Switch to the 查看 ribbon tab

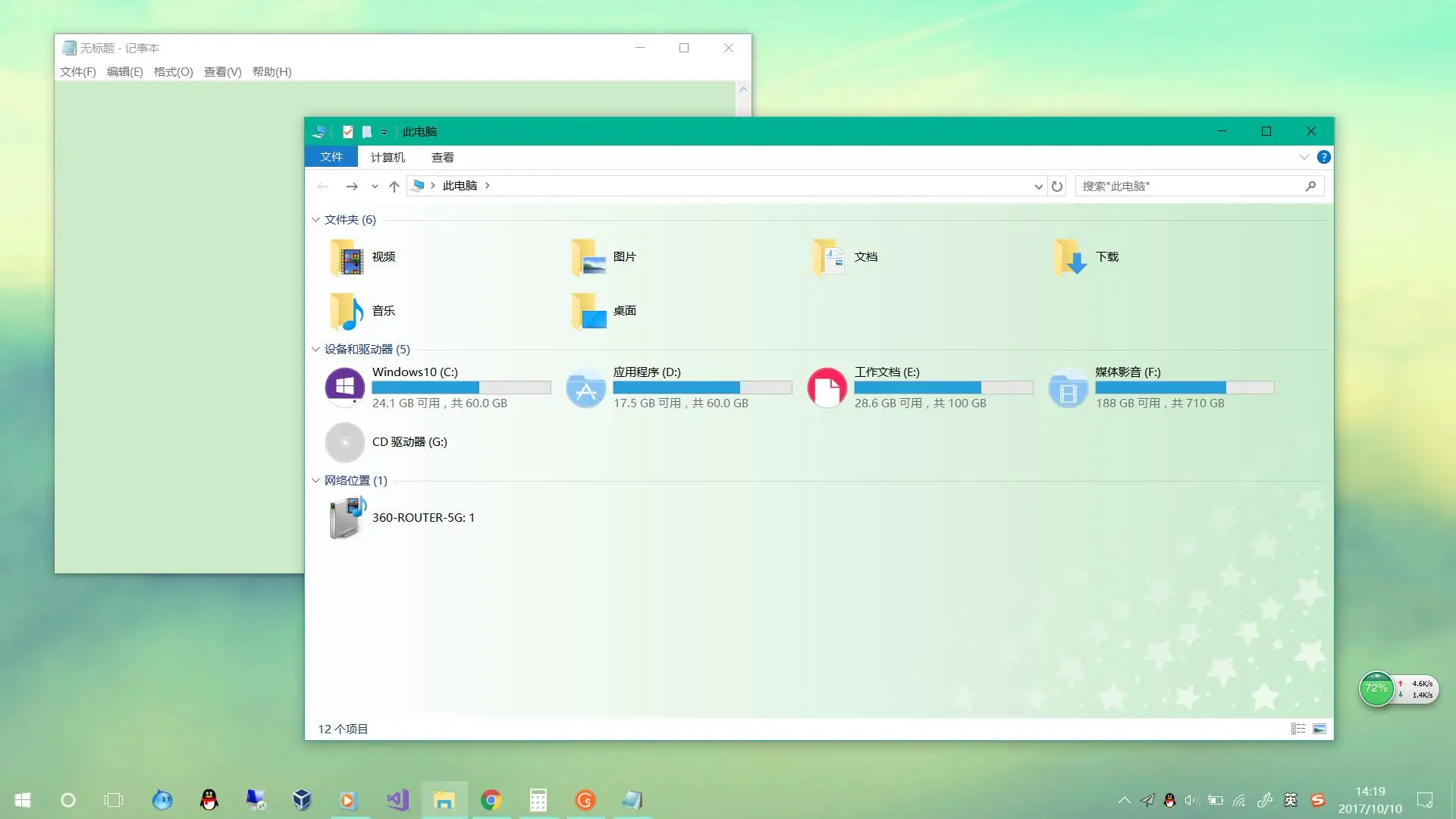(x=443, y=157)
